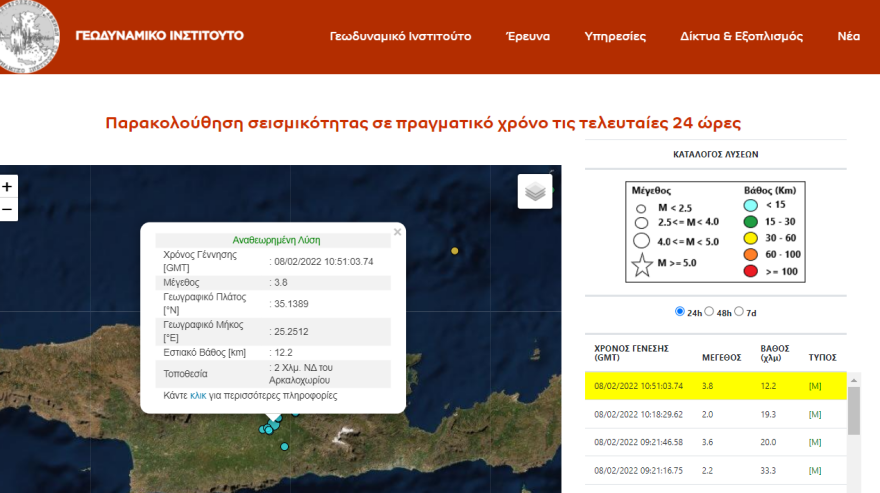Click the popup focal depth value 12.2
Screen dimensions: 880x493
(283, 353)
